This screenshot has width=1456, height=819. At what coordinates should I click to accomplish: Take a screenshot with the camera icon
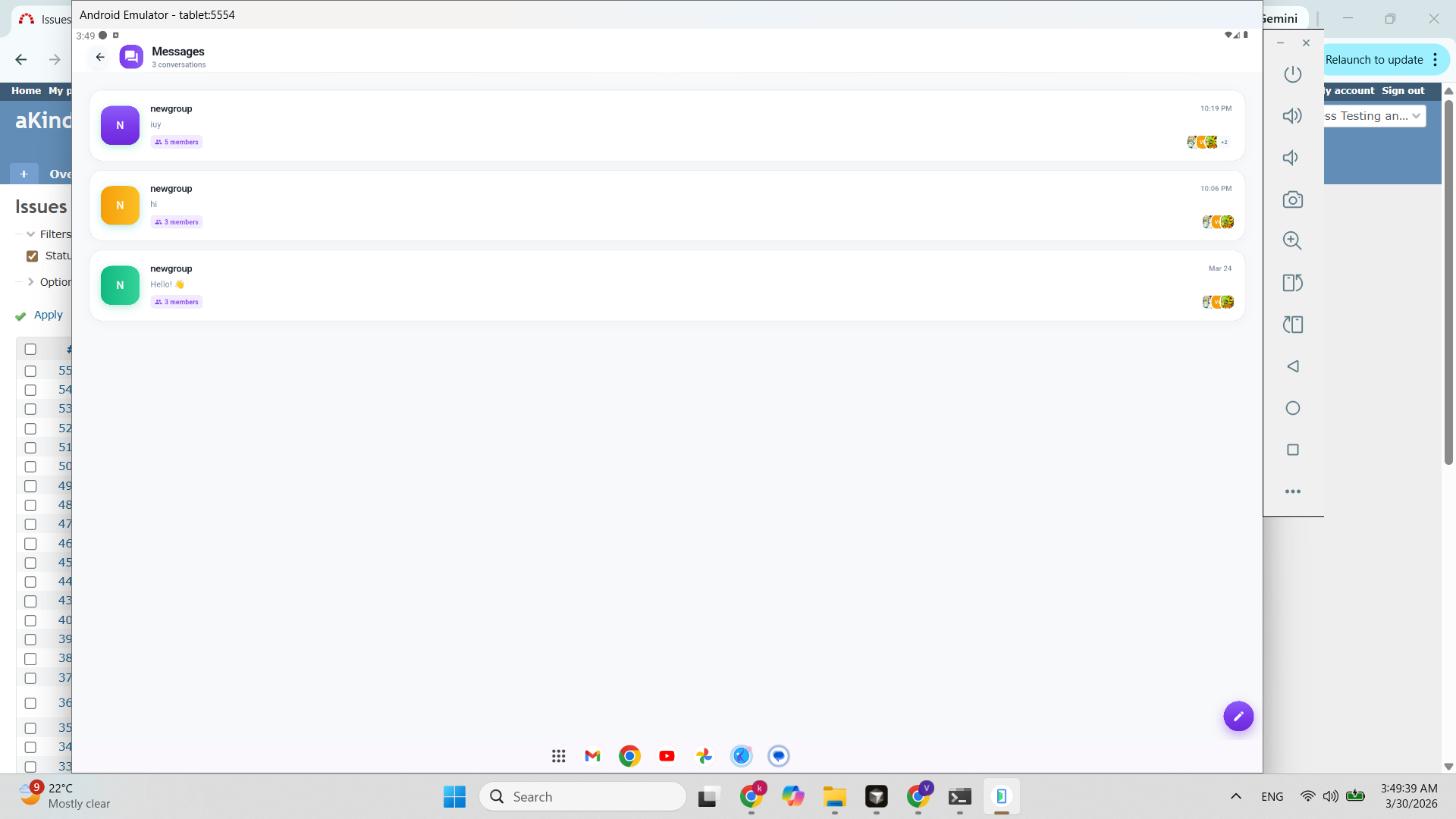tap(1292, 199)
